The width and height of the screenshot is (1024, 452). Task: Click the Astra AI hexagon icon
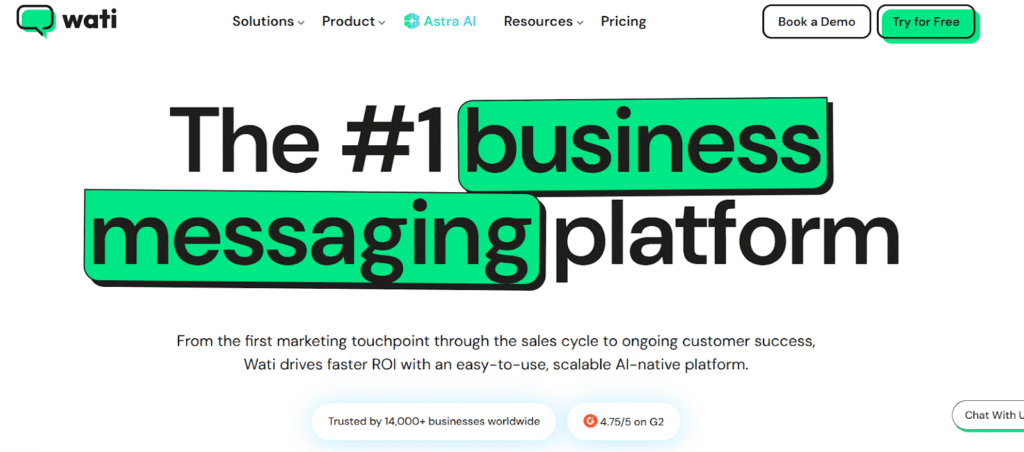point(411,21)
